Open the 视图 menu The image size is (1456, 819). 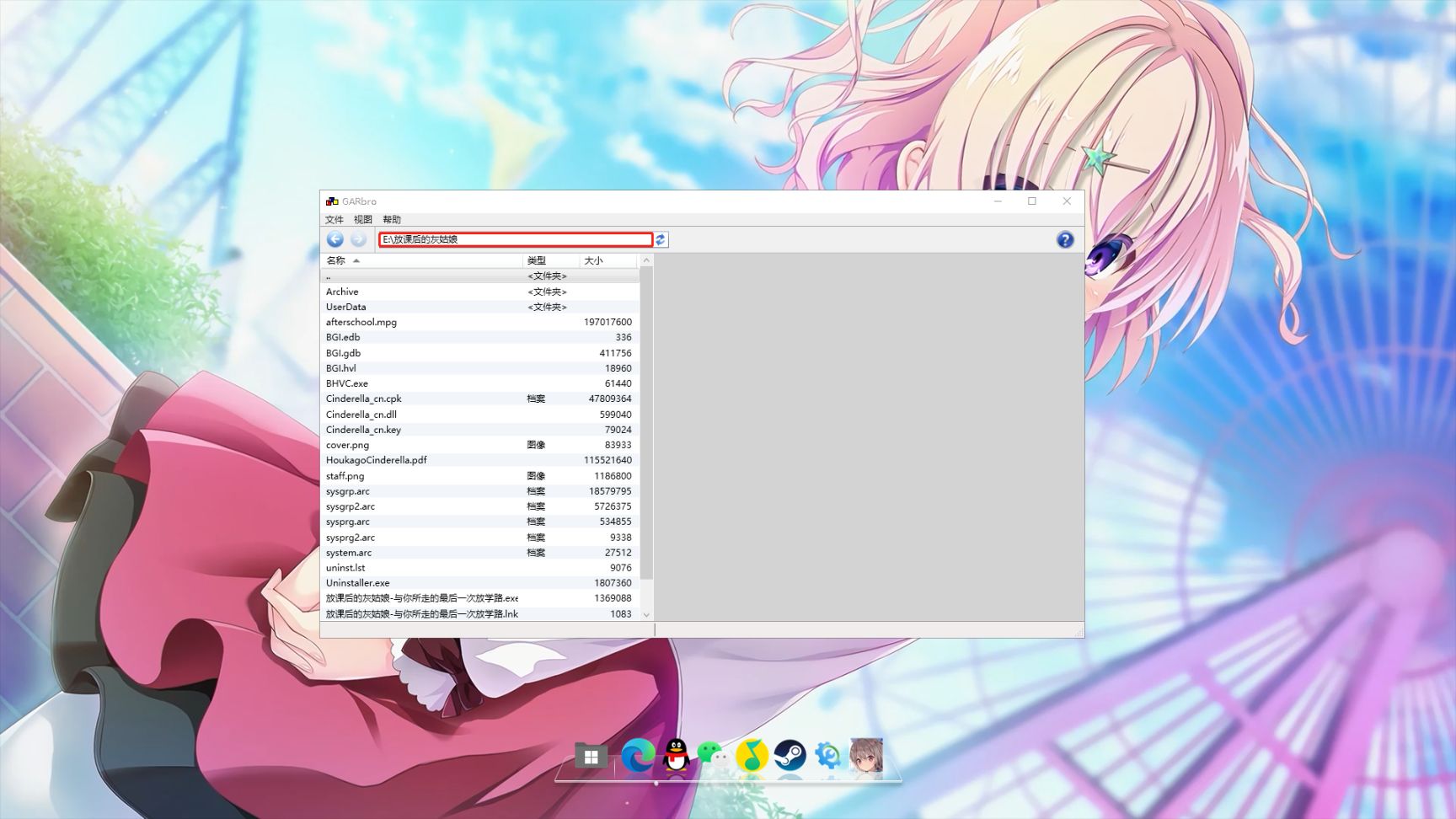363,220
